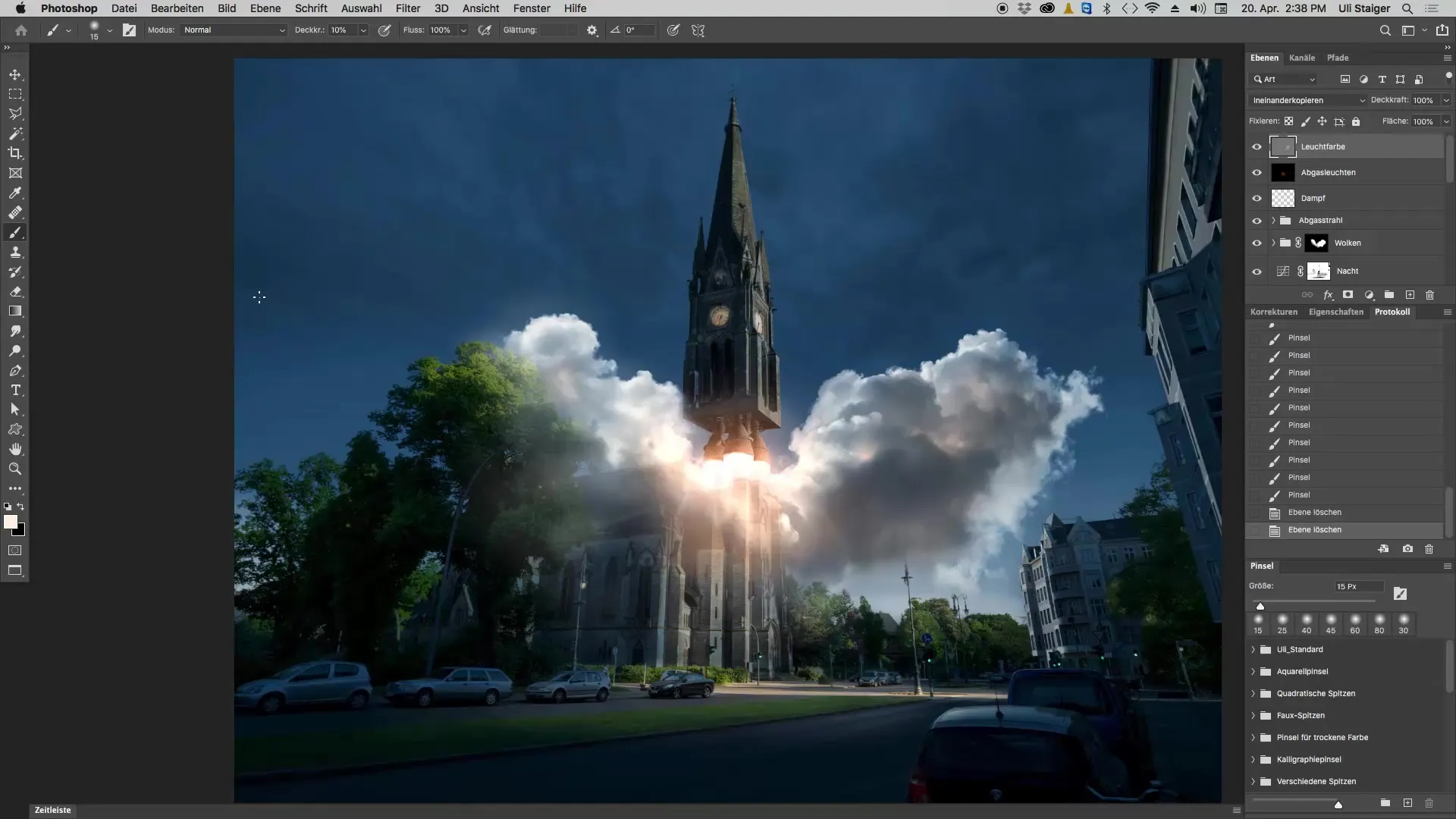Open layer blend mode Ineinanderkopieren dropdown
The height and width of the screenshot is (819, 1456).
pyautogui.click(x=1307, y=100)
